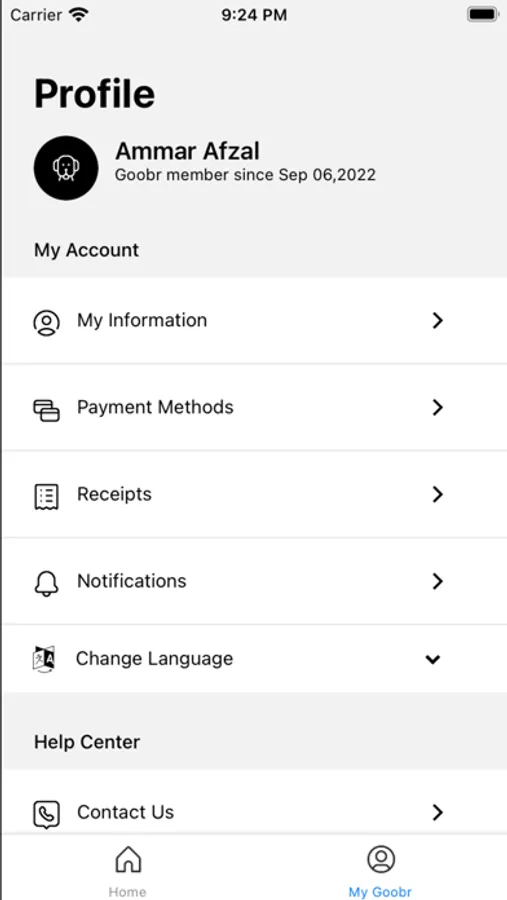Expand the Change Language dropdown arrow
507x900 pixels.
[x=432, y=659]
